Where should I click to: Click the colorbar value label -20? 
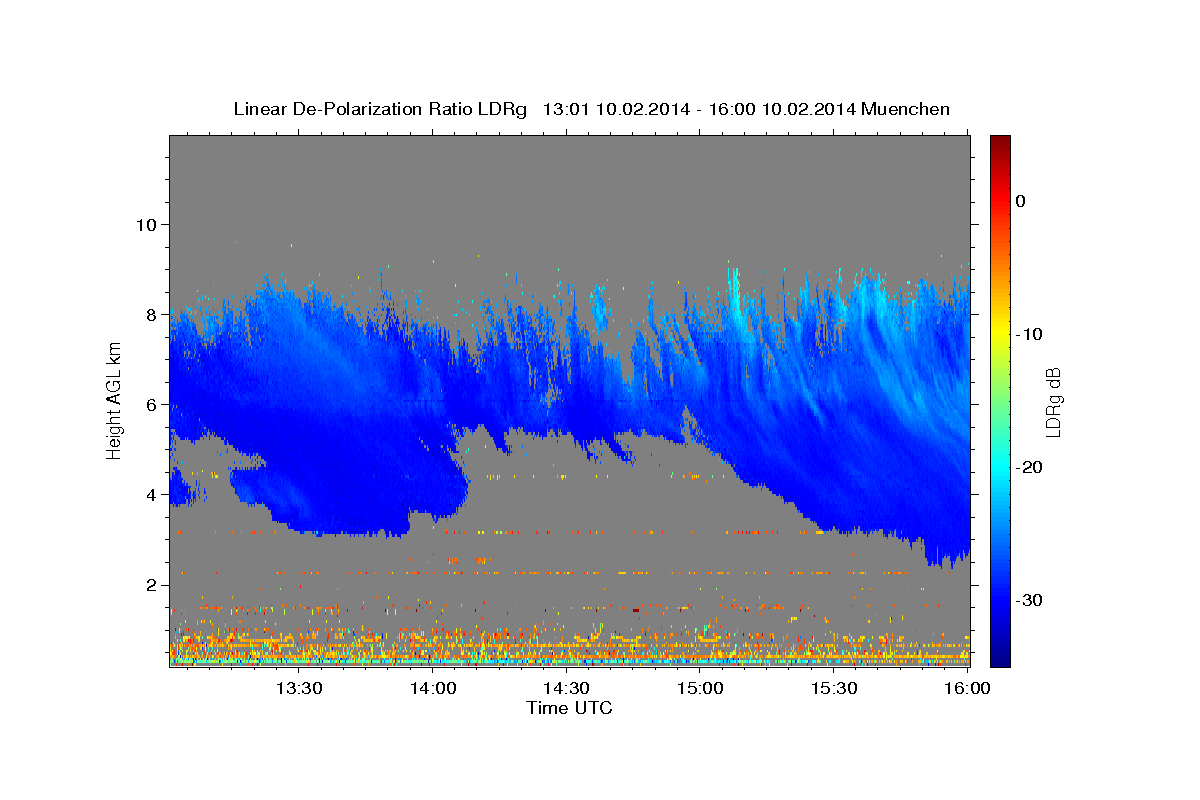(x=1030, y=467)
